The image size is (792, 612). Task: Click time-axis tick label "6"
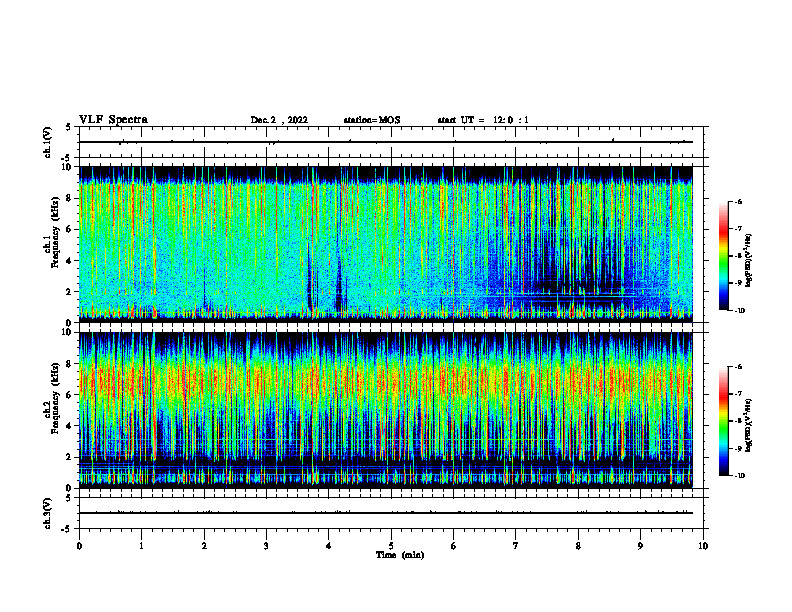click(454, 546)
